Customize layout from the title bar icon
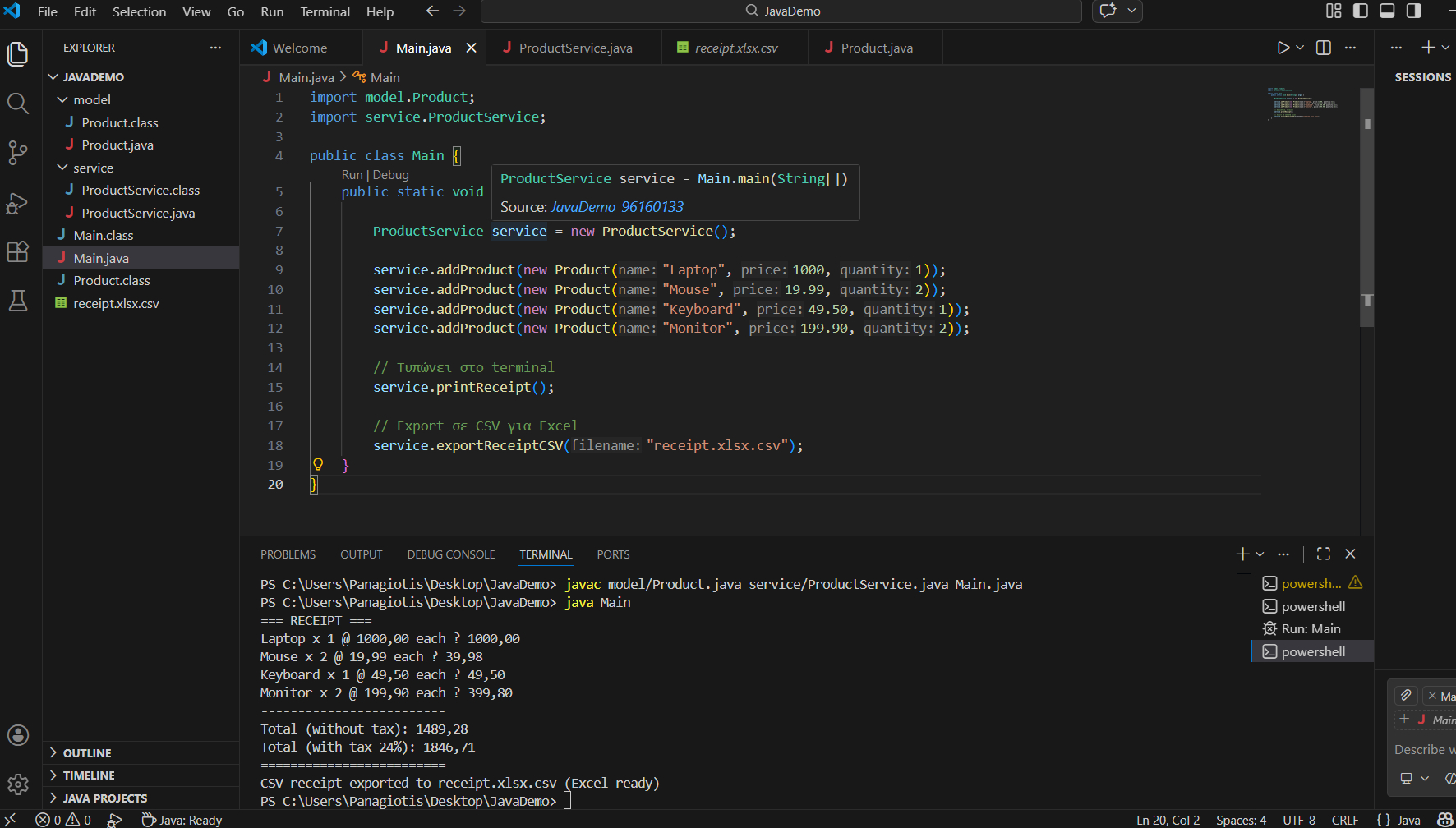The image size is (1456, 828). pyautogui.click(x=1334, y=11)
